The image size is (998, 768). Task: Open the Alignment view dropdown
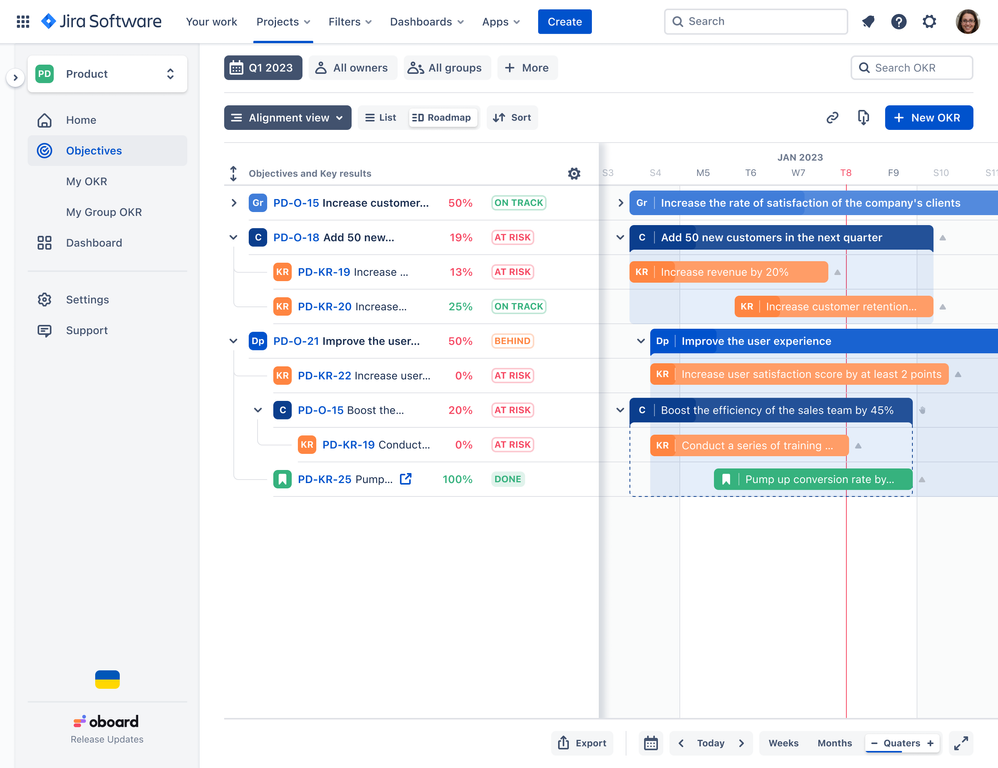pos(287,117)
